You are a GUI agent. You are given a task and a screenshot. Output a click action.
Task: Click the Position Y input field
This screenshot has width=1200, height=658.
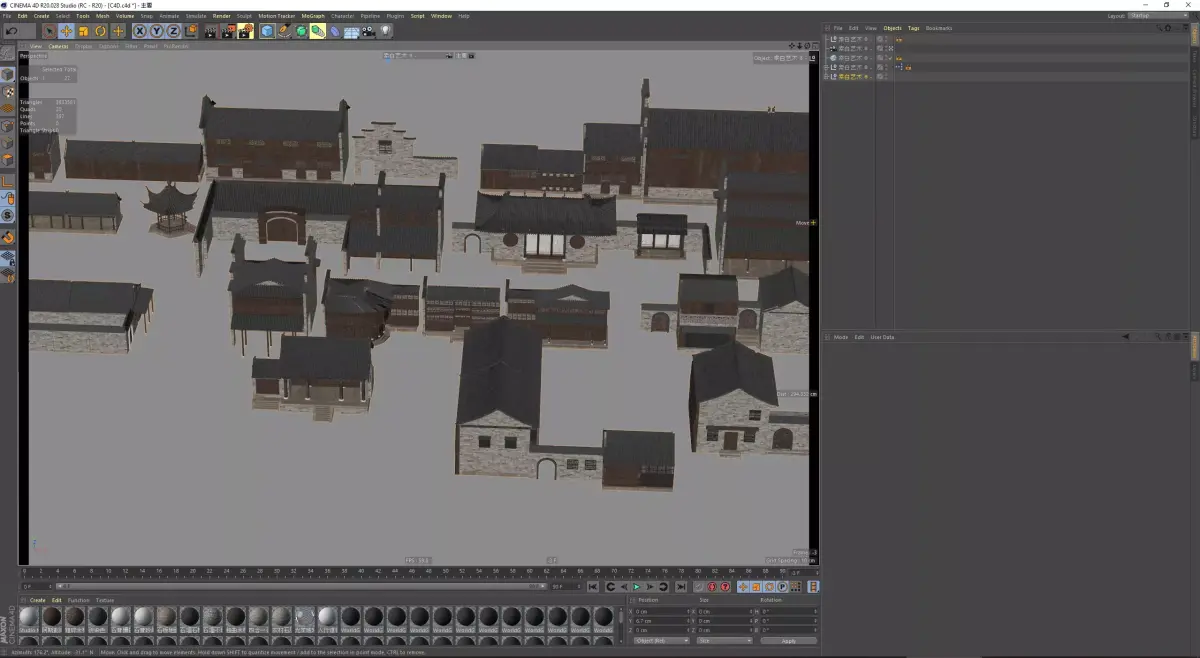coord(660,621)
